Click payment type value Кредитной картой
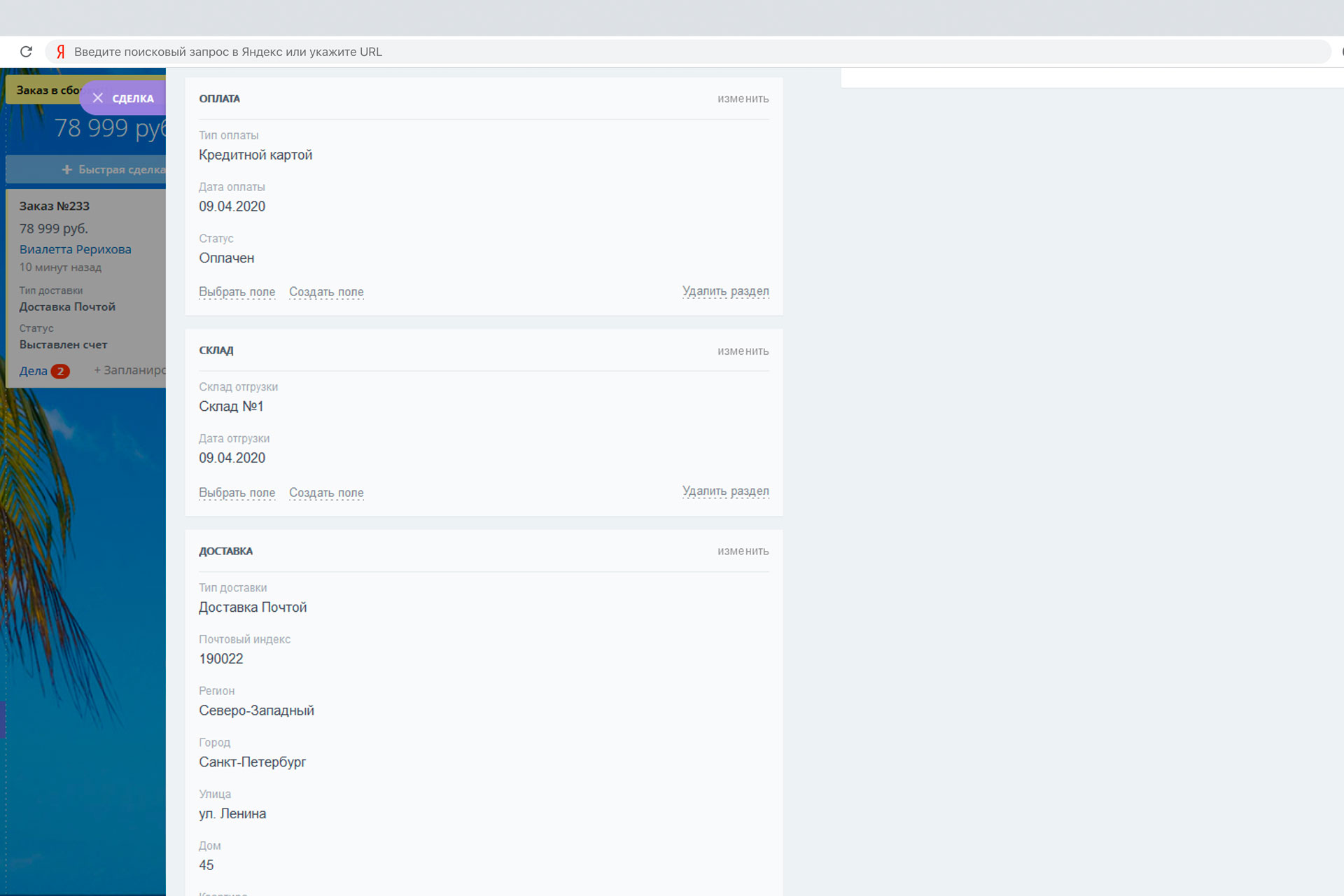1344x896 pixels. point(255,155)
